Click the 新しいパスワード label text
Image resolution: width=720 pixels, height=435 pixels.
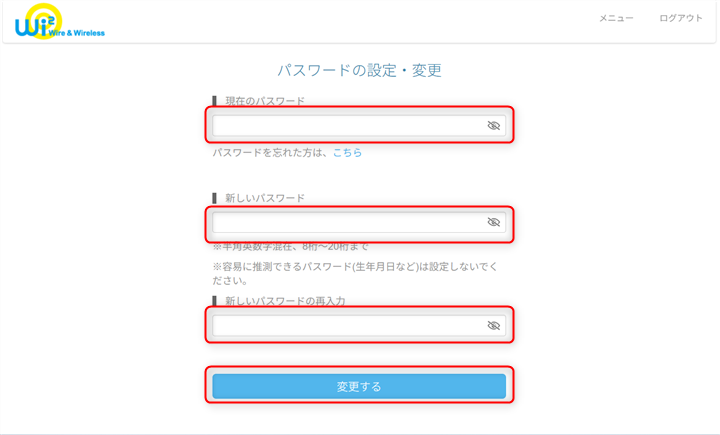pyautogui.click(x=265, y=198)
